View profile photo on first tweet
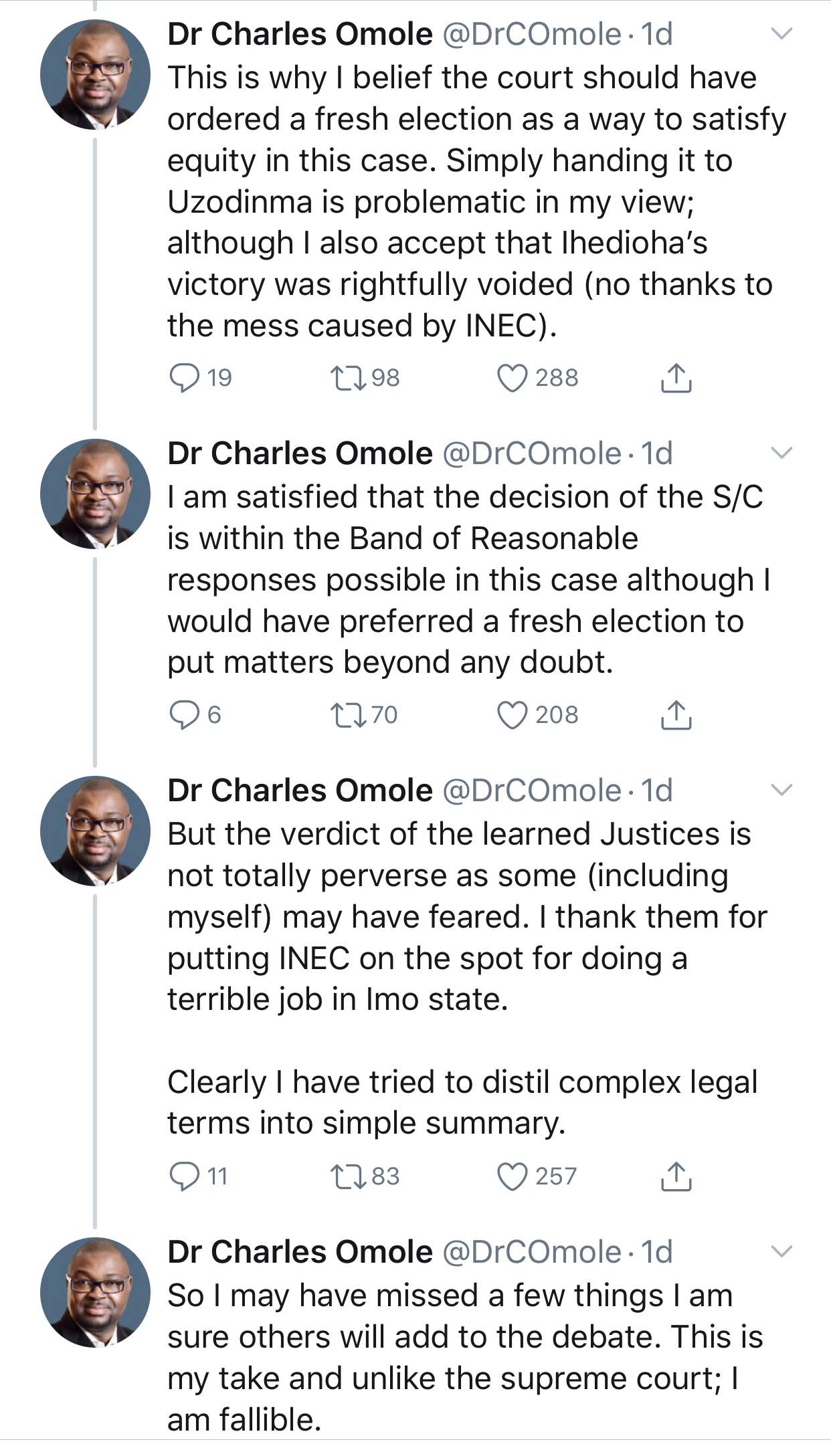 point(95,74)
